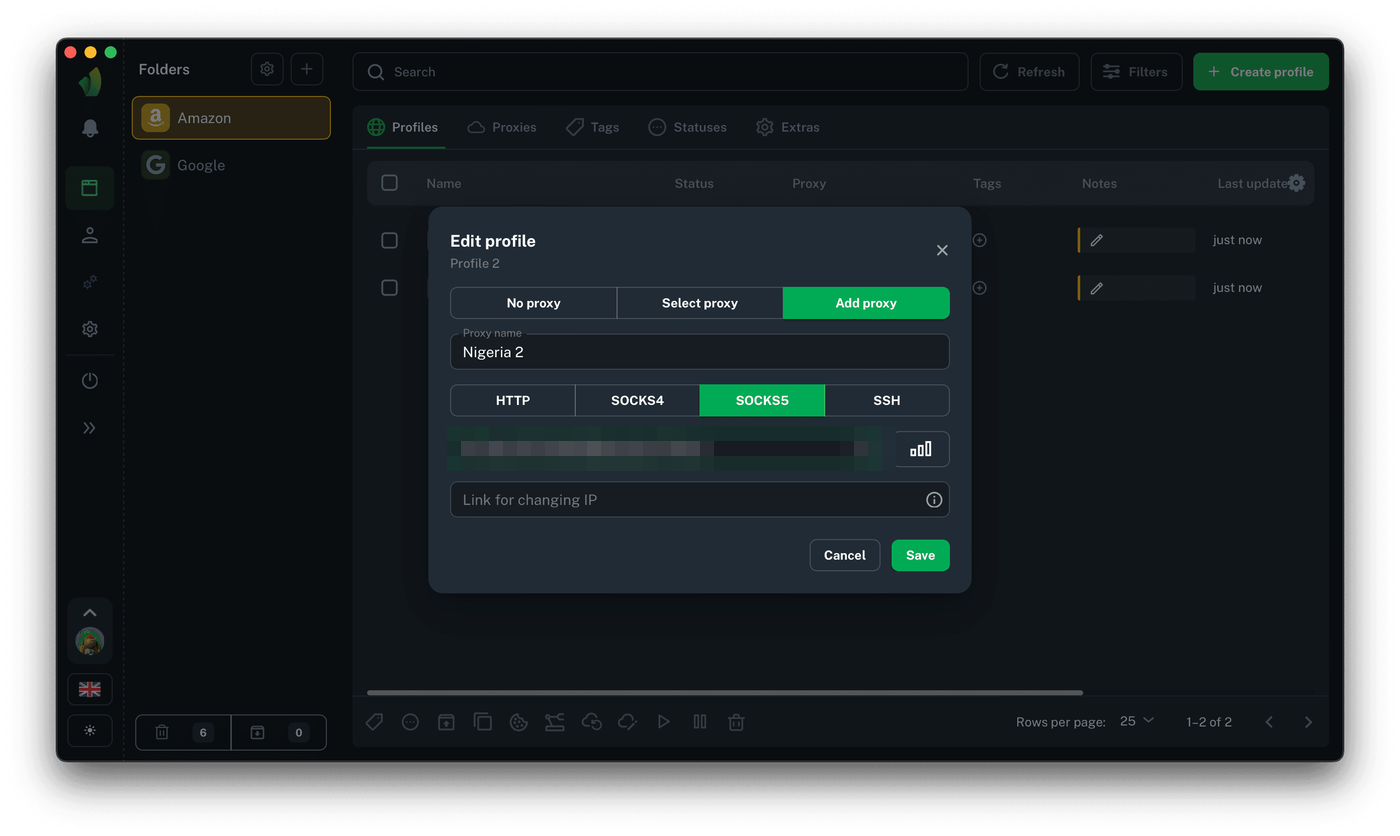Click the cookie icon in the bottom toolbar

[x=519, y=722]
